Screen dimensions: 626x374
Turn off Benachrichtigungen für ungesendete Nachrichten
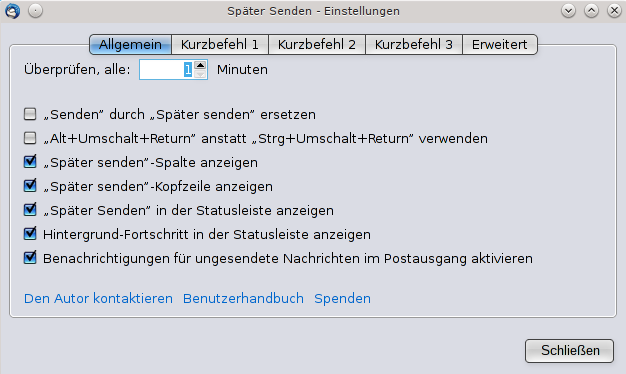[x=30, y=257]
